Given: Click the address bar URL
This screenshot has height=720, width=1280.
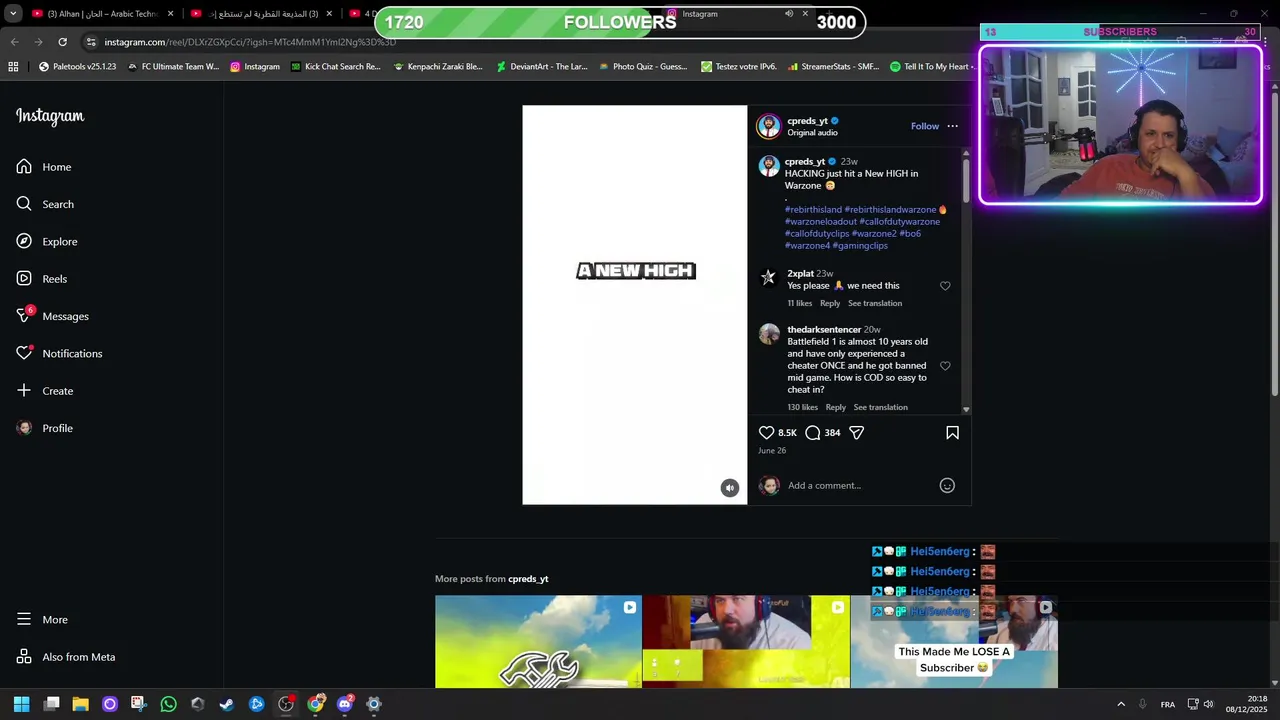Looking at the screenshot, I should (250, 42).
